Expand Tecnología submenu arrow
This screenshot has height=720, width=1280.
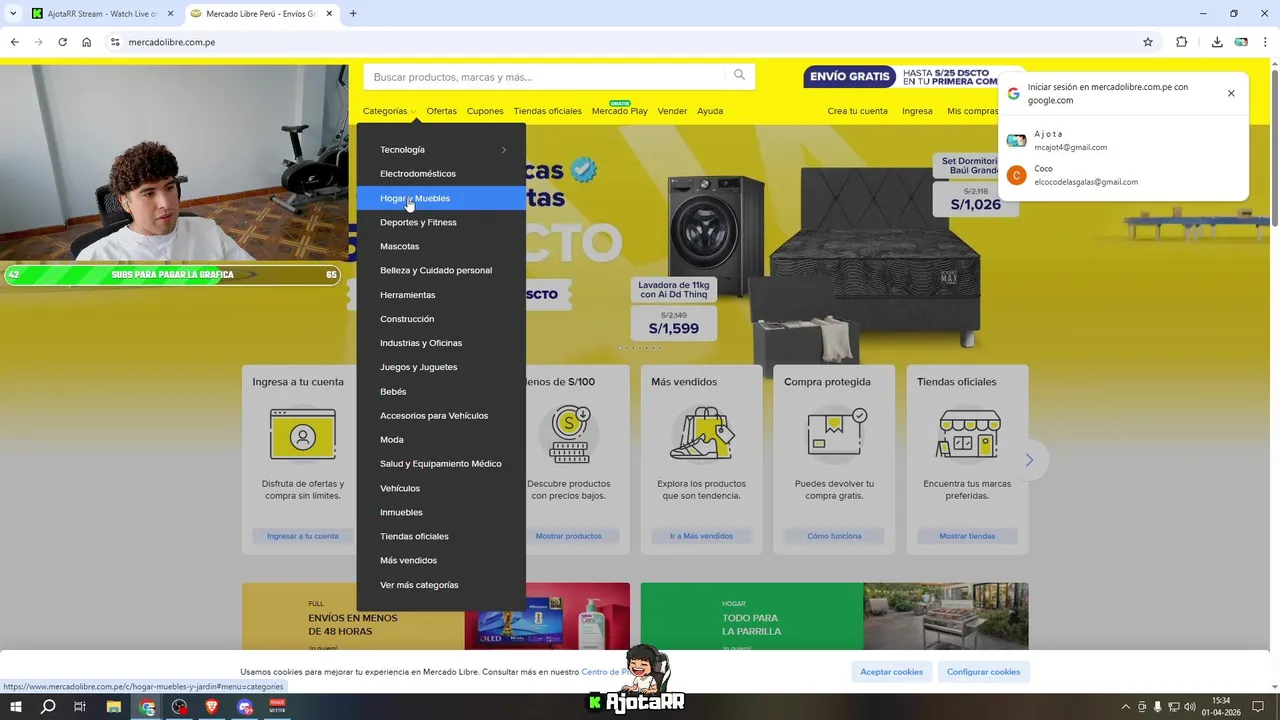click(504, 150)
